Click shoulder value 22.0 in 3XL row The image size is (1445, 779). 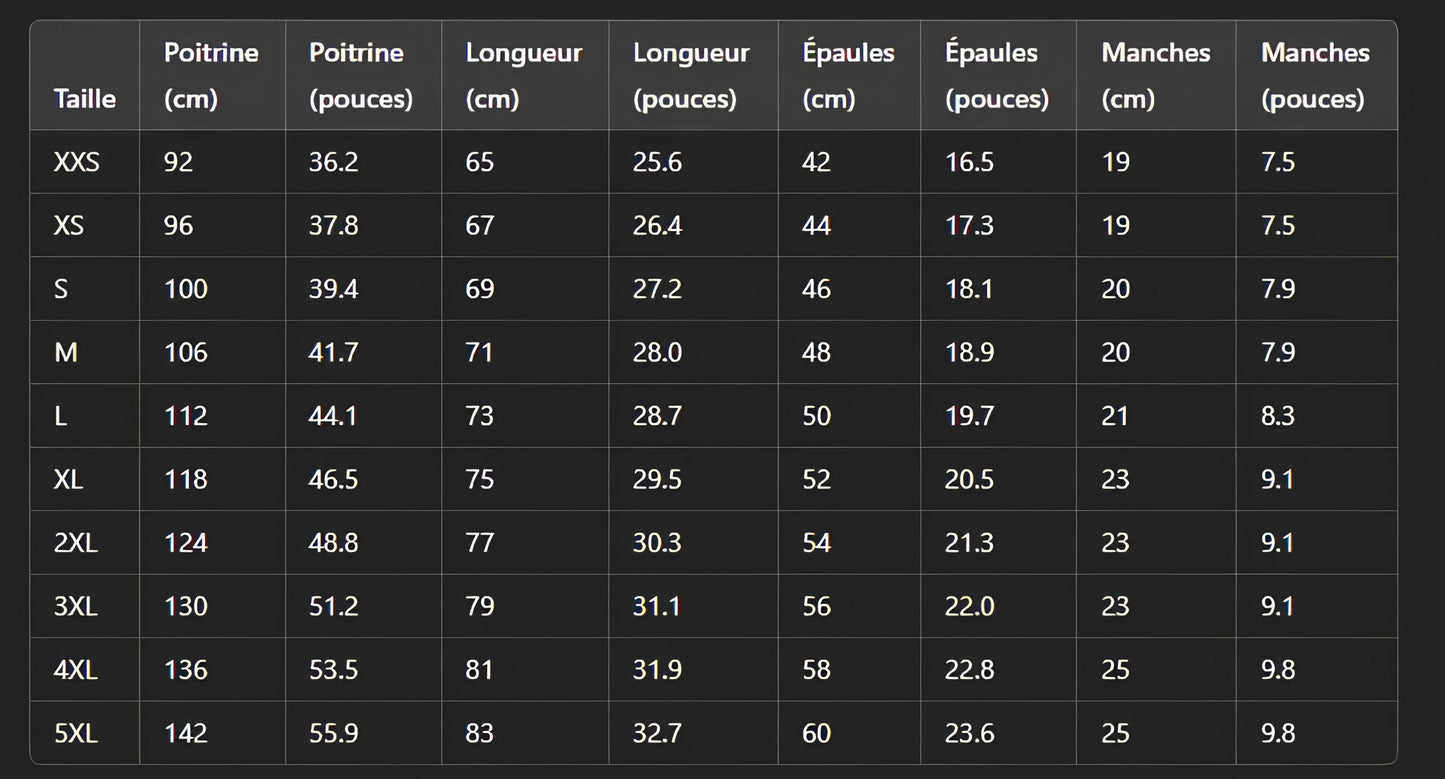(x=970, y=606)
